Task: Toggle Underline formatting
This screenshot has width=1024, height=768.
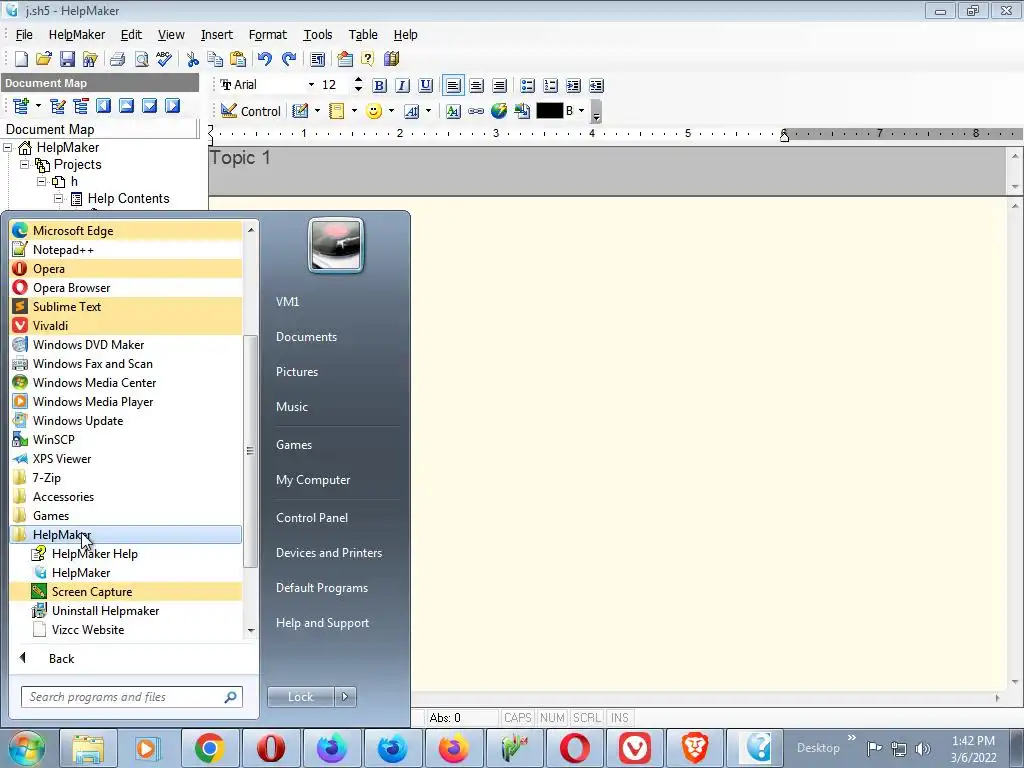Action: 426,86
